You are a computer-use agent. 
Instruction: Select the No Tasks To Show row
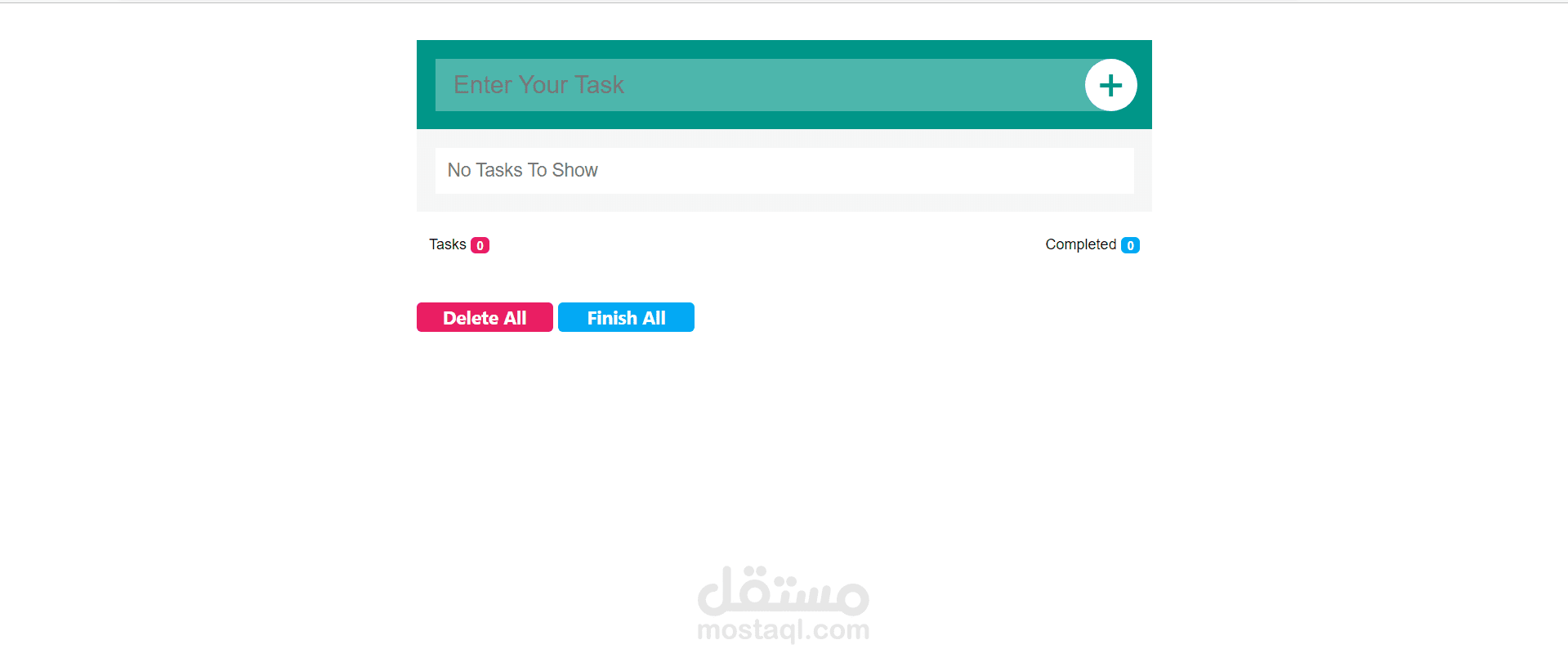784,170
